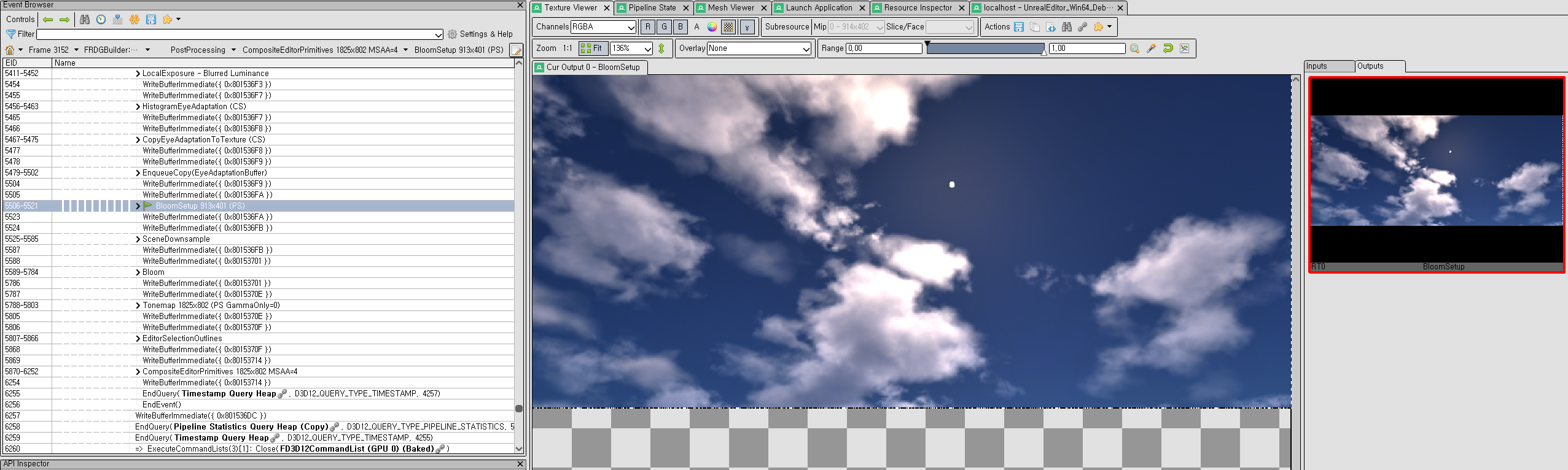Toggle the 1:1 zoom button
This screenshot has height=470, width=1568.
coord(567,48)
